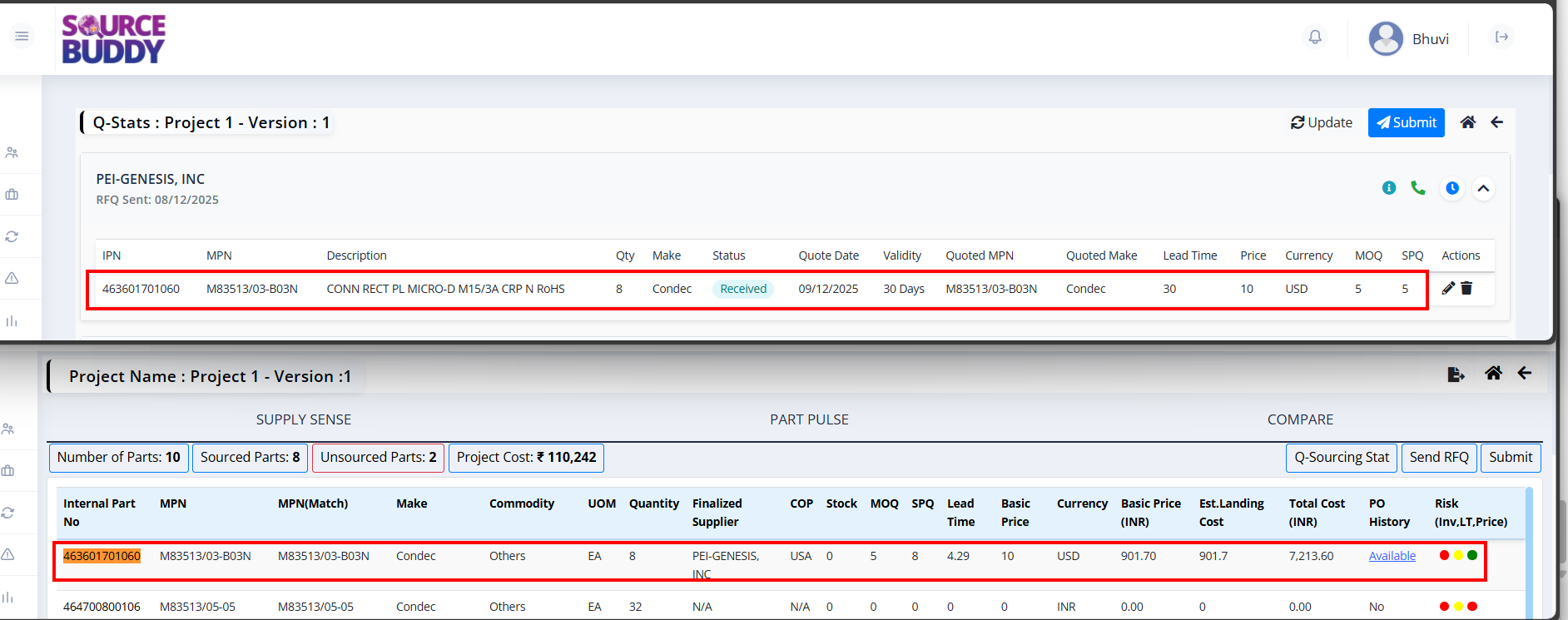Open the Available PO history link
1568x620 pixels.
[x=1392, y=556]
